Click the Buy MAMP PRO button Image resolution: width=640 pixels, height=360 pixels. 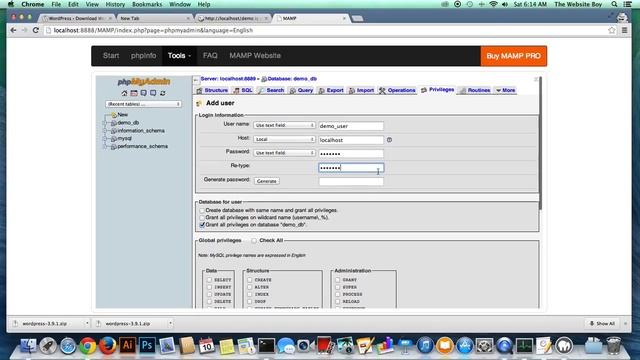point(513,56)
